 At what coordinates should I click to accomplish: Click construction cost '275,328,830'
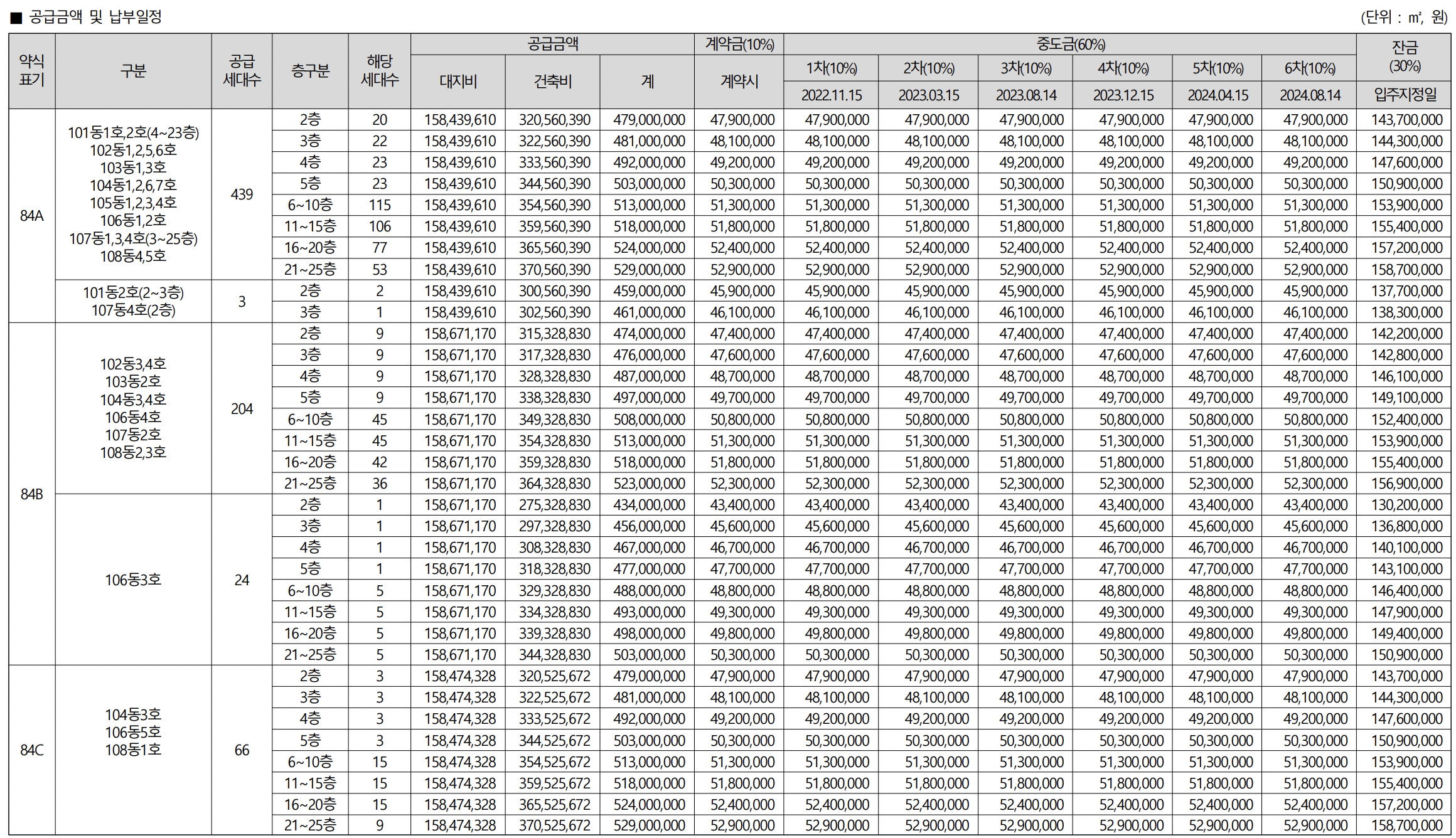coord(554,505)
